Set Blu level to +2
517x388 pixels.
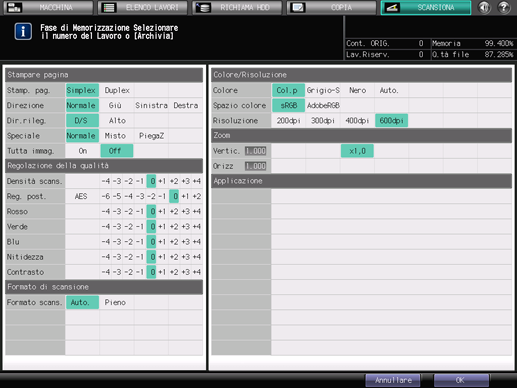174,242
